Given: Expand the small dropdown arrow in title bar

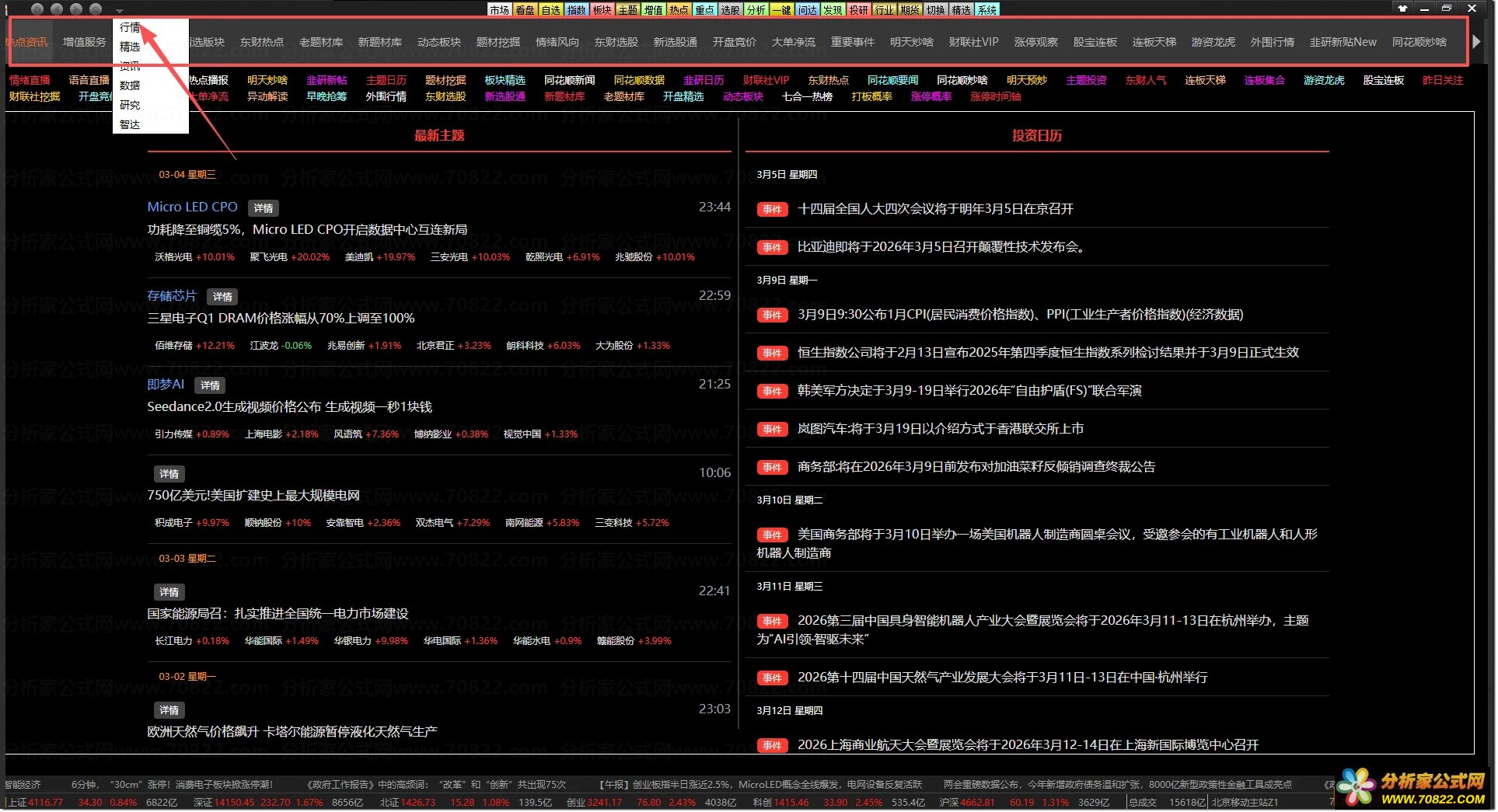Looking at the screenshot, I should [x=120, y=12].
